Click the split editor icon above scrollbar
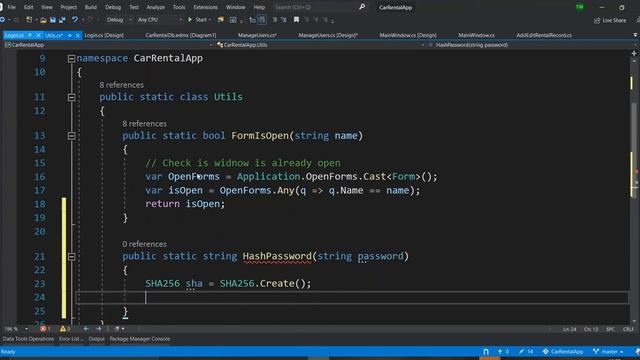The image size is (640, 360). (634, 53)
